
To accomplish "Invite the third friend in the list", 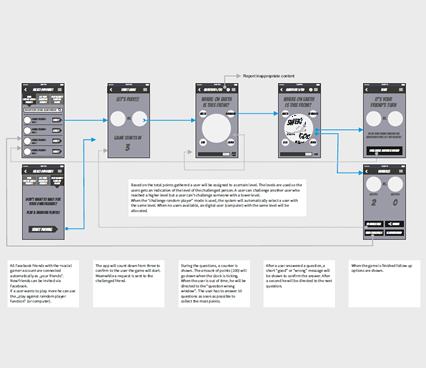I will [56, 141].
